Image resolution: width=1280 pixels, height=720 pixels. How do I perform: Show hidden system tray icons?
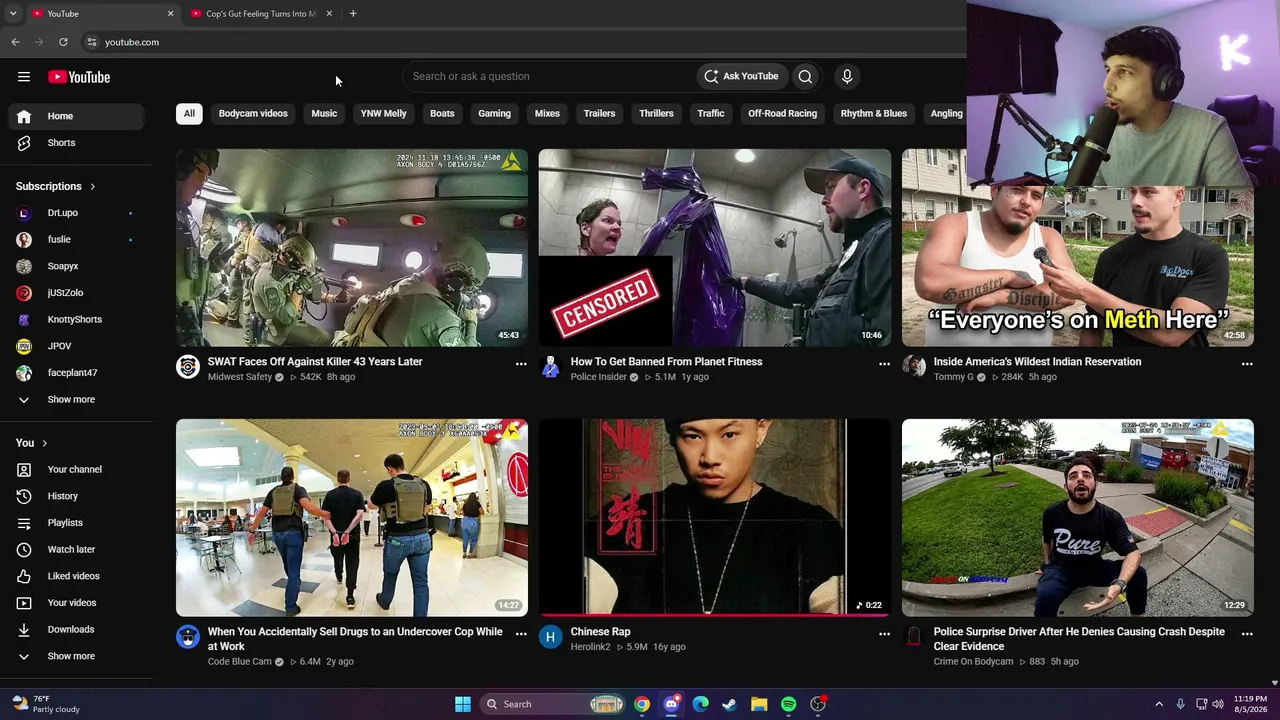1159,704
